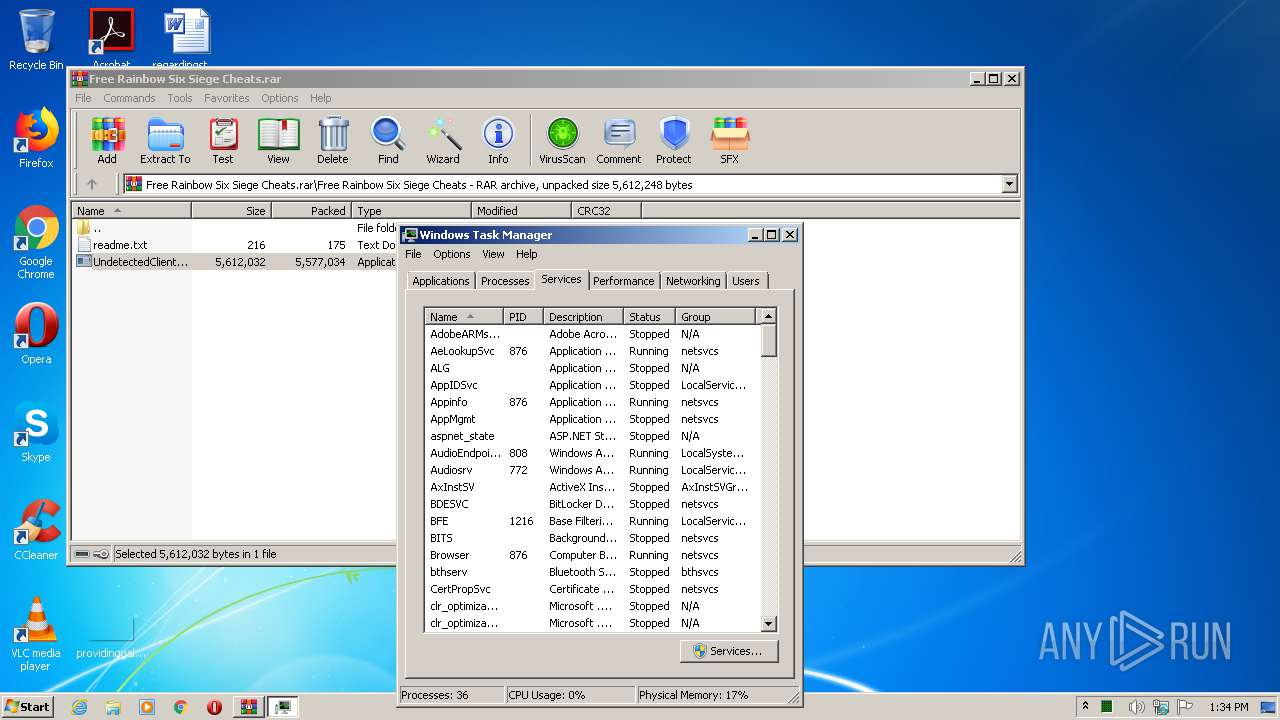Click Internet Explorer taskbar icon
The width and height of the screenshot is (1280, 720).
click(x=79, y=707)
